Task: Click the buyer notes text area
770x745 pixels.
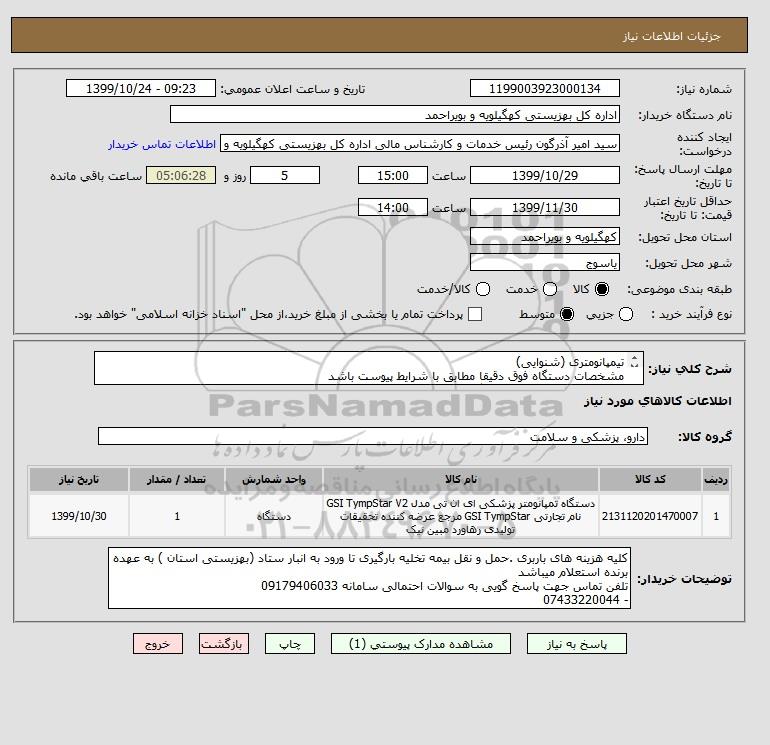Action: [x=369, y=578]
